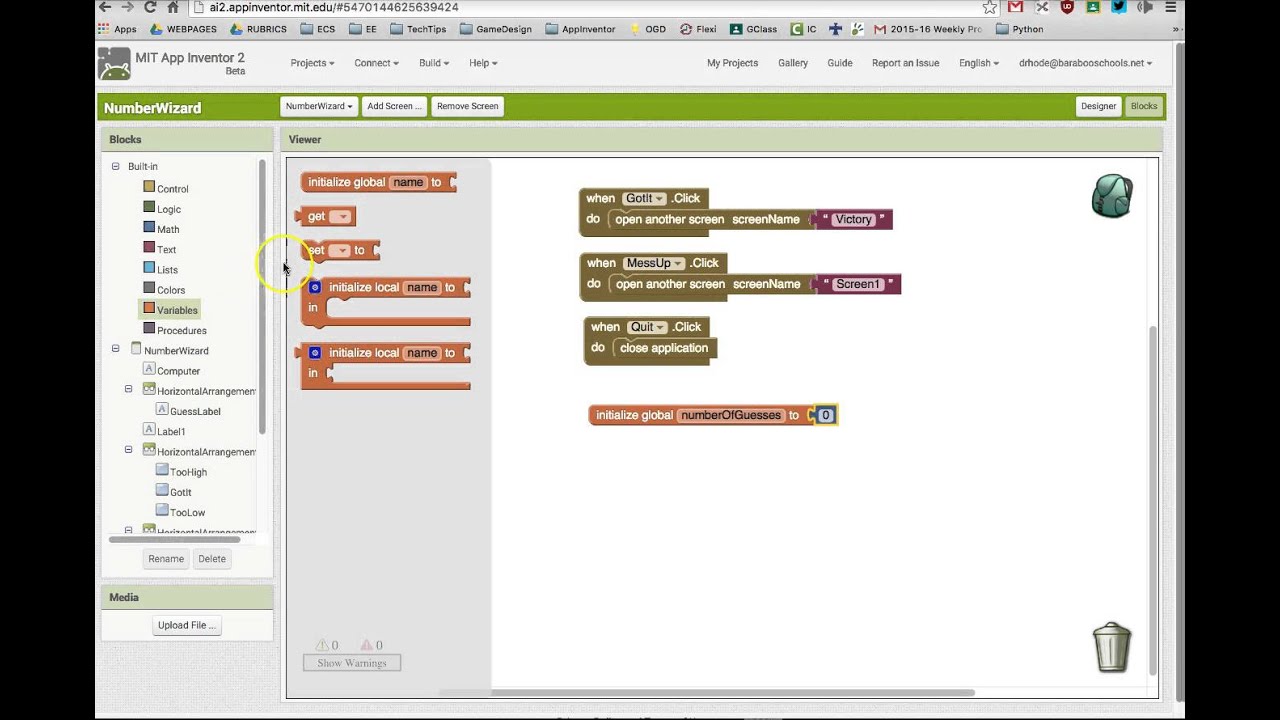The width and height of the screenshot is (1280, 720).
Task: Click the trash can in the workspace
Action: (1111, 648)
